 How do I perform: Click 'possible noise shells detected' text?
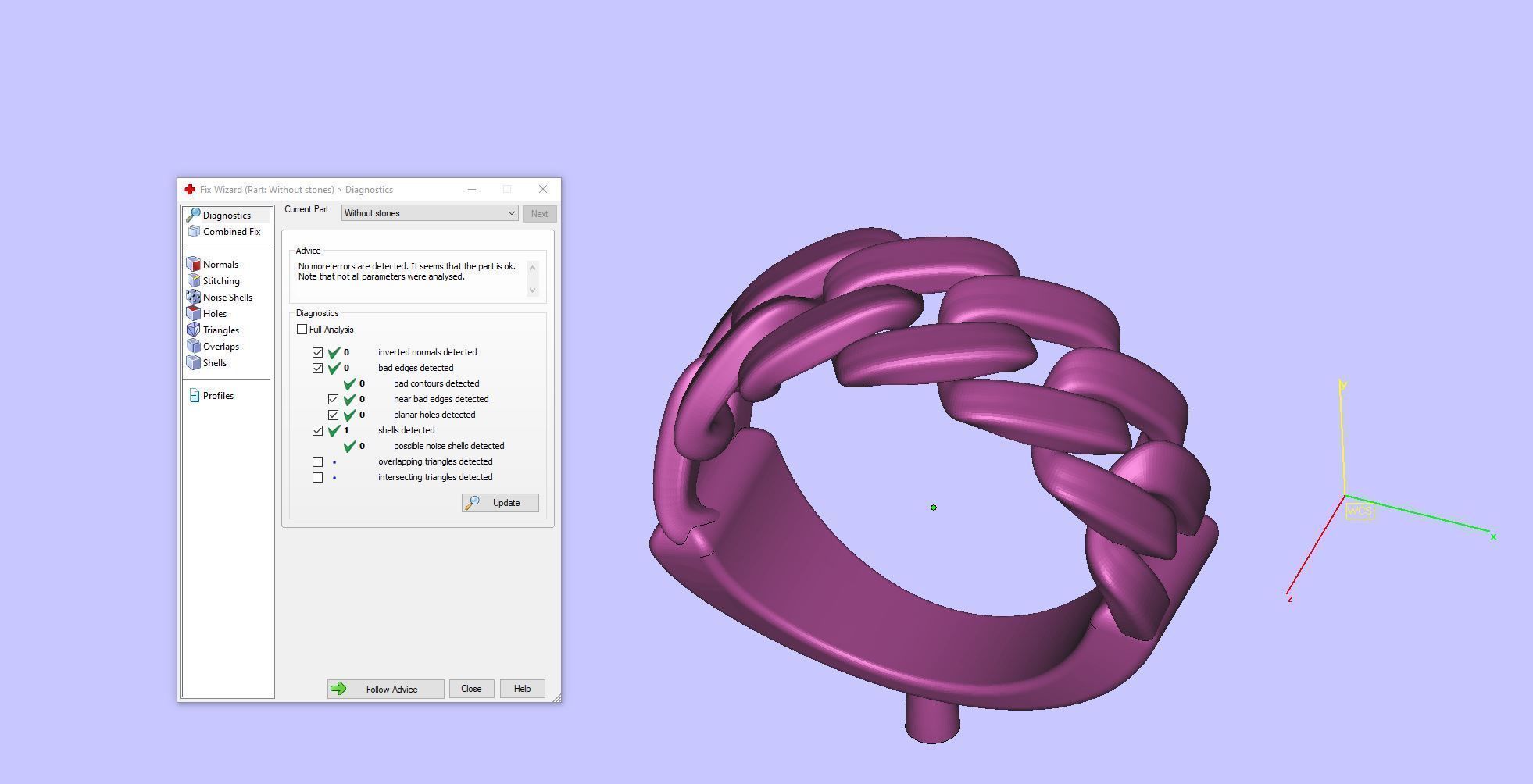click(x=448, y=446)
